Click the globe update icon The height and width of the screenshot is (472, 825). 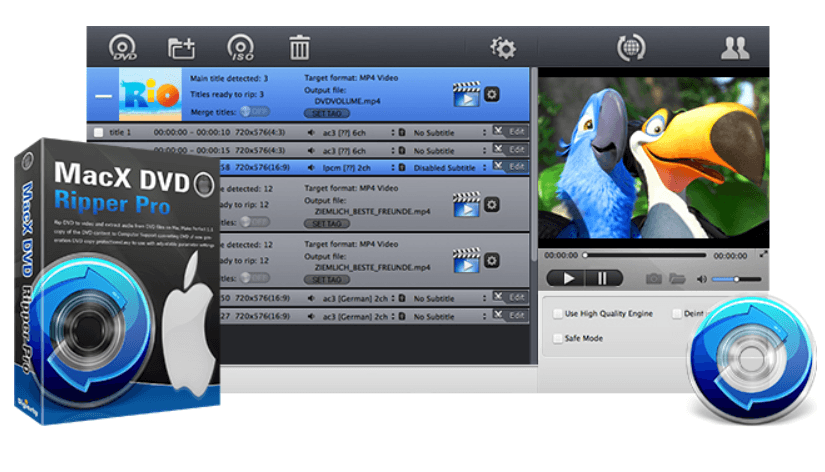click(x=631, y=48)
